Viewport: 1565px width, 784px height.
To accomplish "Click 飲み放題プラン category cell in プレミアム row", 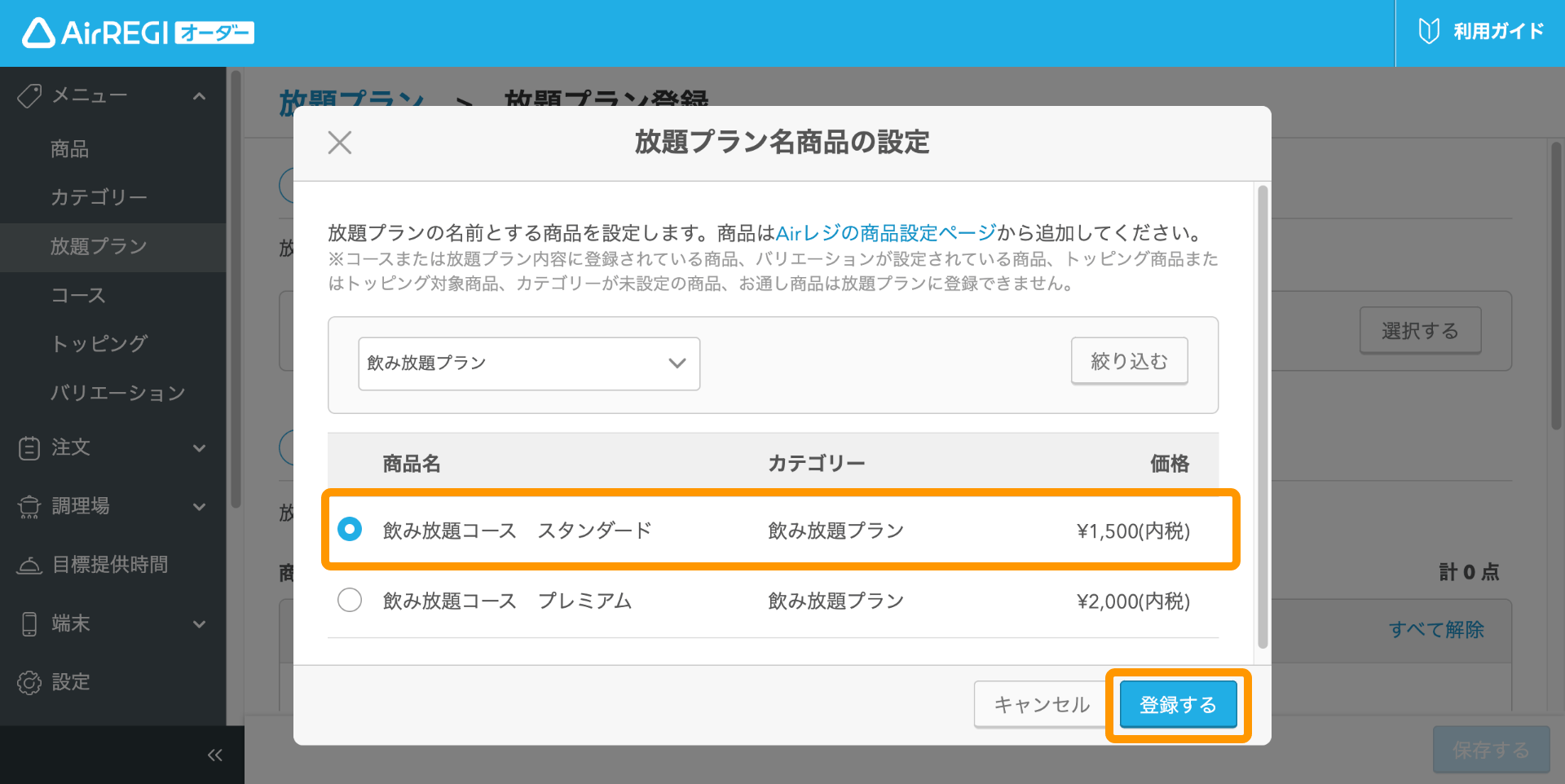I will pos(835,601).
